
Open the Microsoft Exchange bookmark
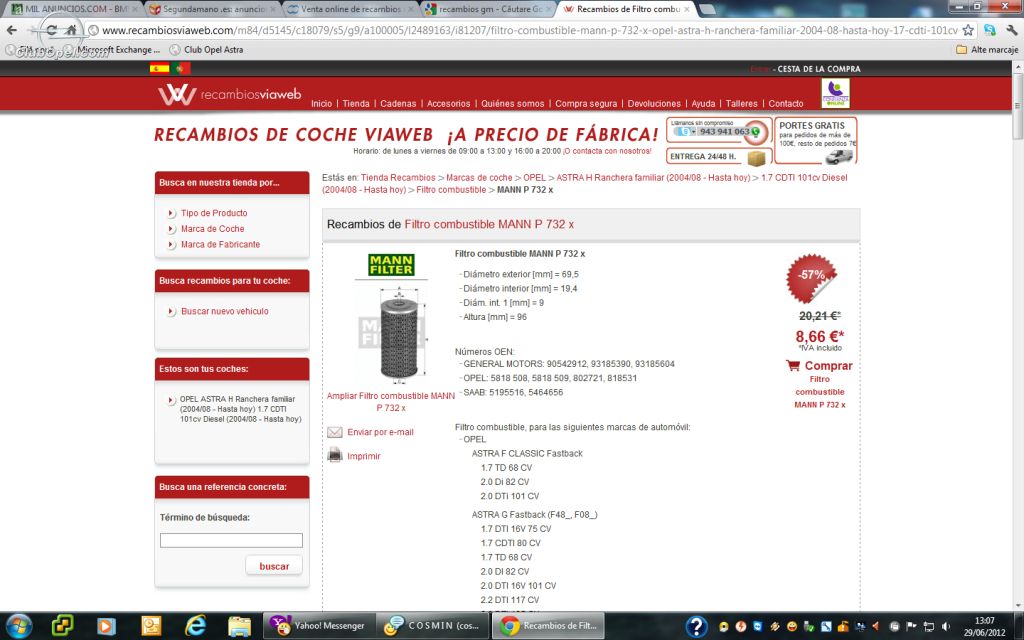coord(114,50)
